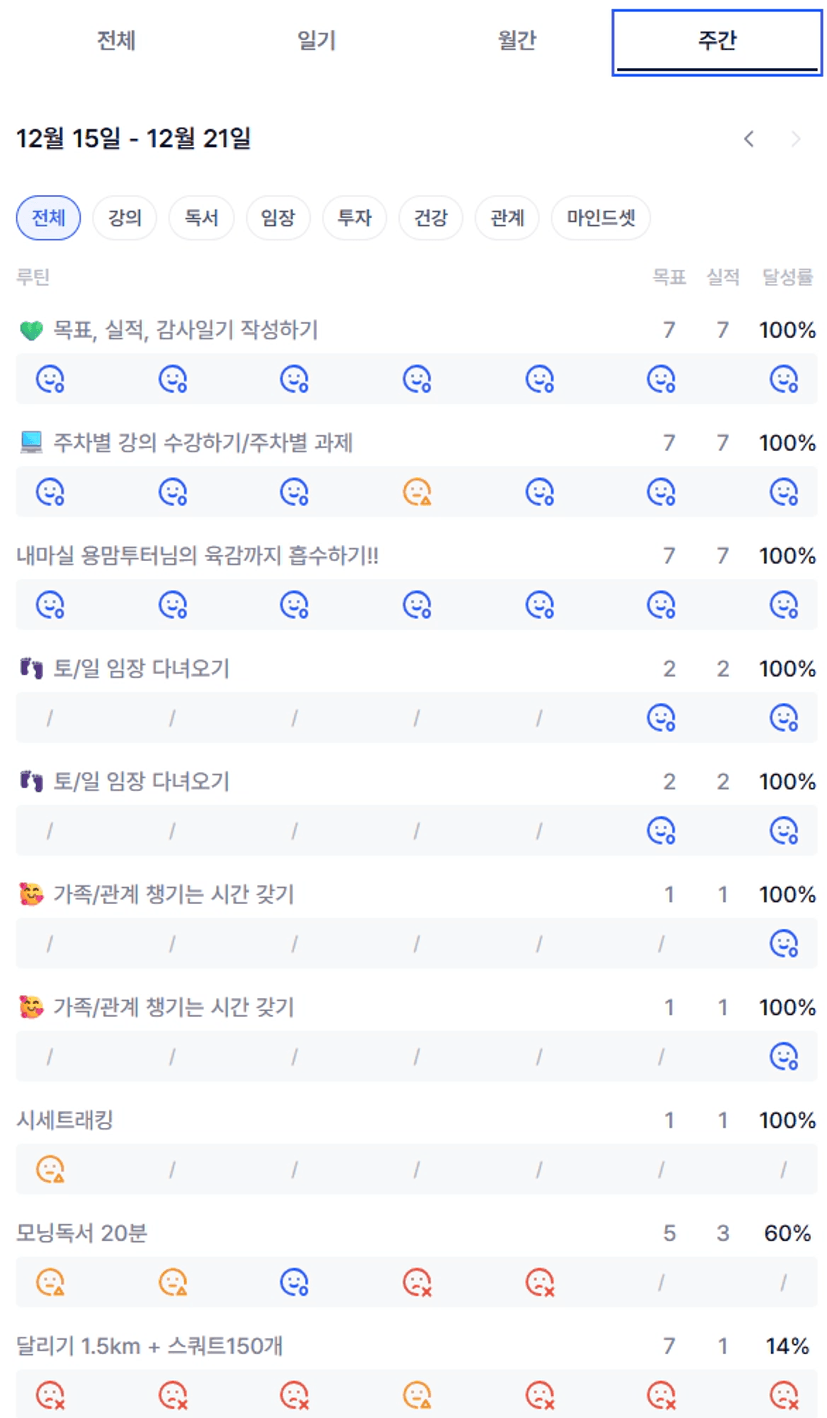Screen dimensions: 827x1418
Task: Go to previous week with left chevron
Action: click(x=748, y=140)
